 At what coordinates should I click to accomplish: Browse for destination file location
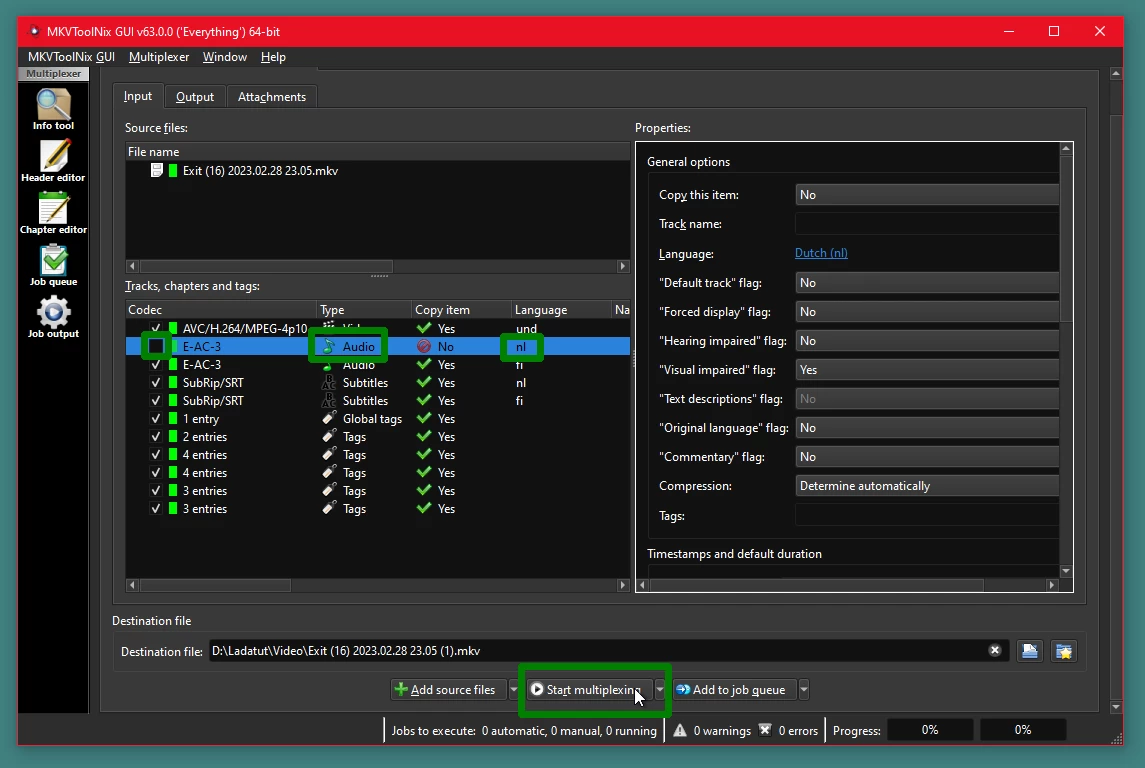tap(1030, 651)
